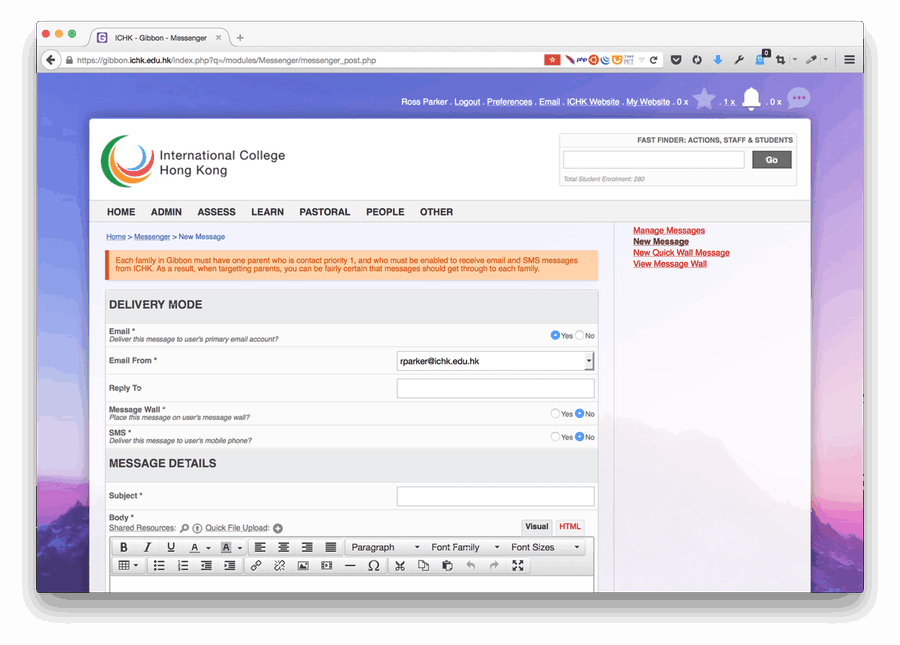Select No for Email delivery
Screen dimensions: 900x645
point(580,336)
